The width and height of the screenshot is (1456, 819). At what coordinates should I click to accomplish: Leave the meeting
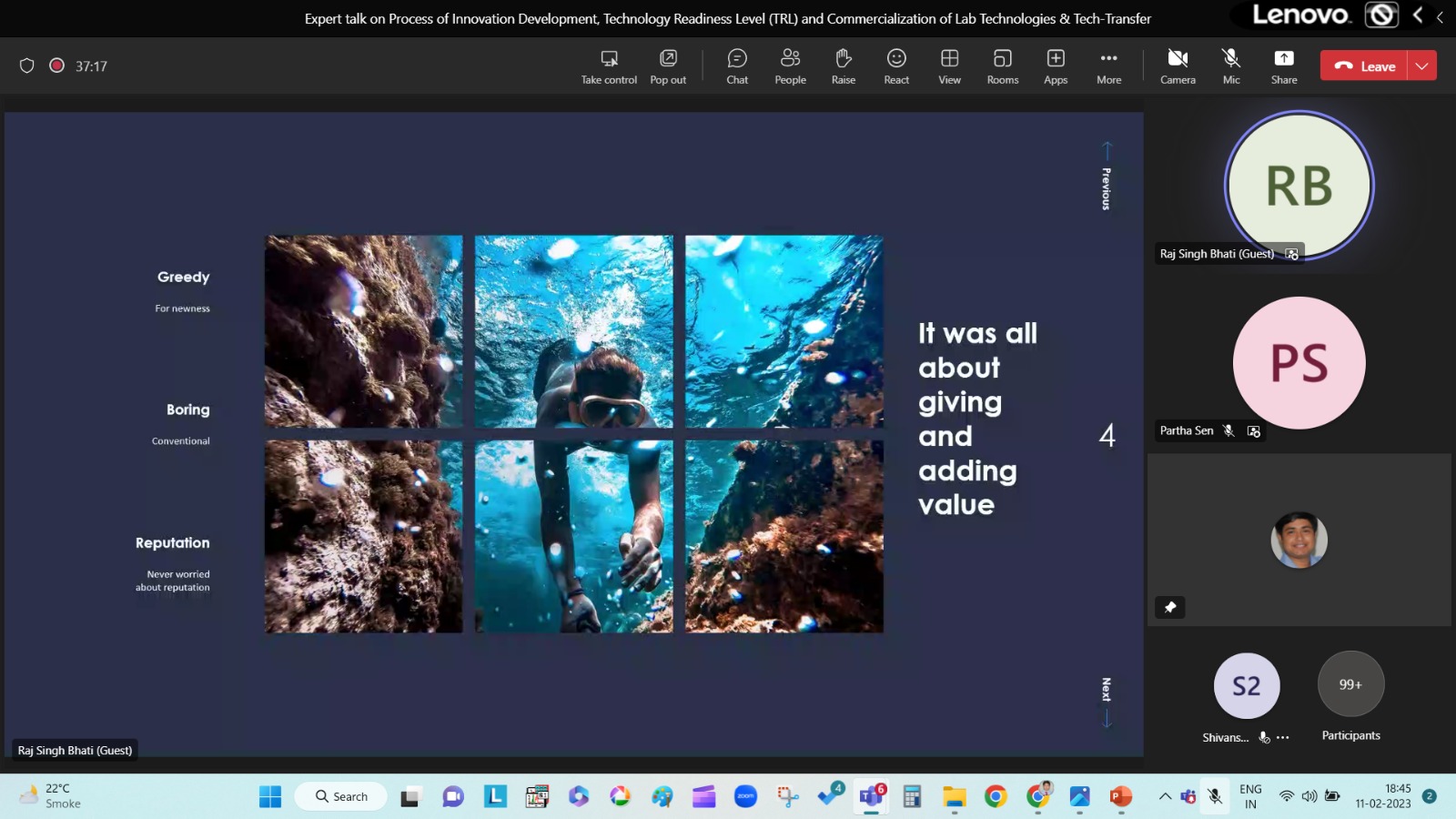click(x=1364, y=66)
